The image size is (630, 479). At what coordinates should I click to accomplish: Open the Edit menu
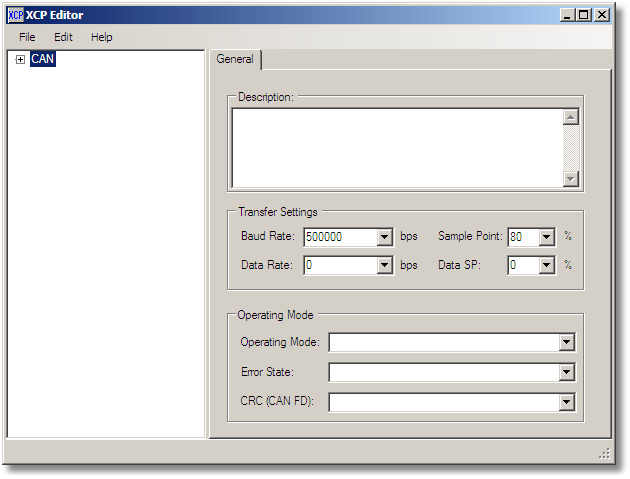pyautogui.click(x=63, y=37)
